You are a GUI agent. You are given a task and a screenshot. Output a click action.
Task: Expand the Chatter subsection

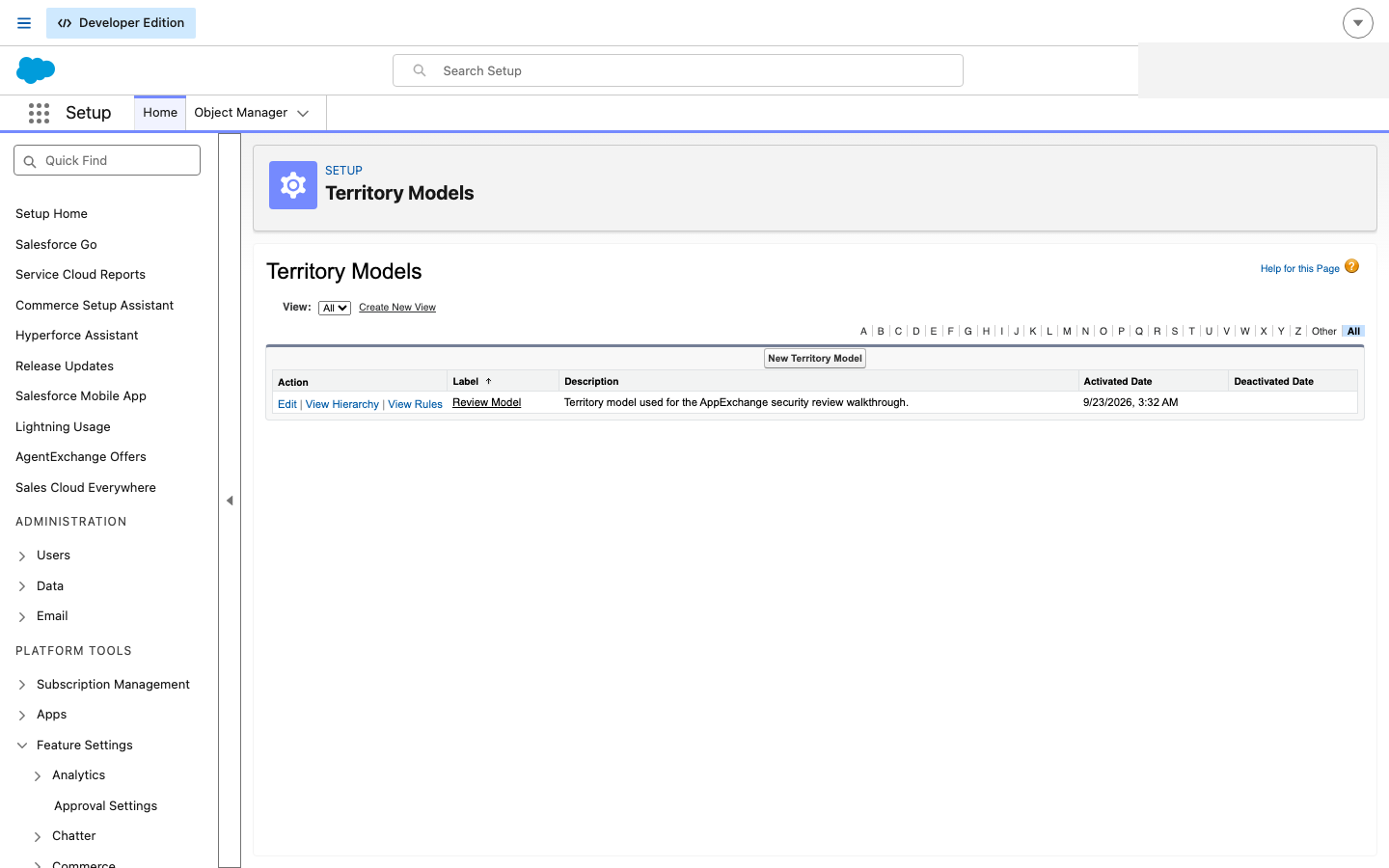(x=38, y=837)
